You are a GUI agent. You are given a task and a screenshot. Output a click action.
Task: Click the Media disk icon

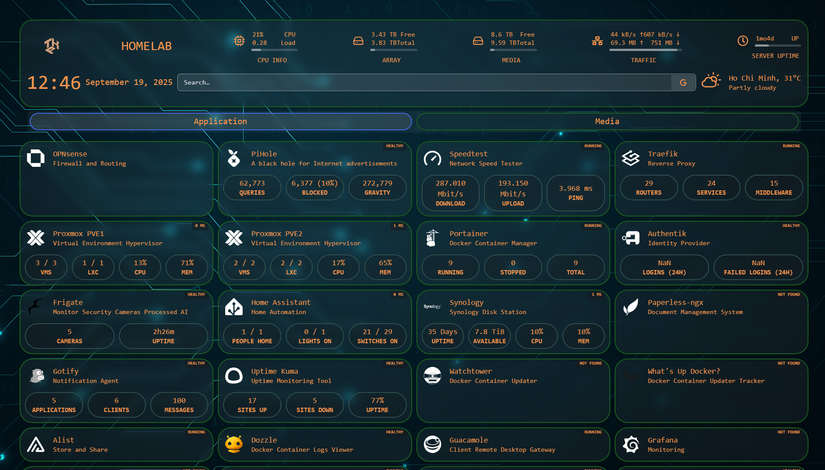[x=478, y=41]
